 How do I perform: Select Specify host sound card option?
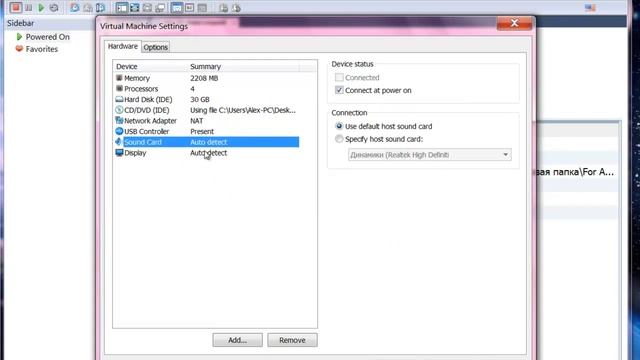coord(339,139)
